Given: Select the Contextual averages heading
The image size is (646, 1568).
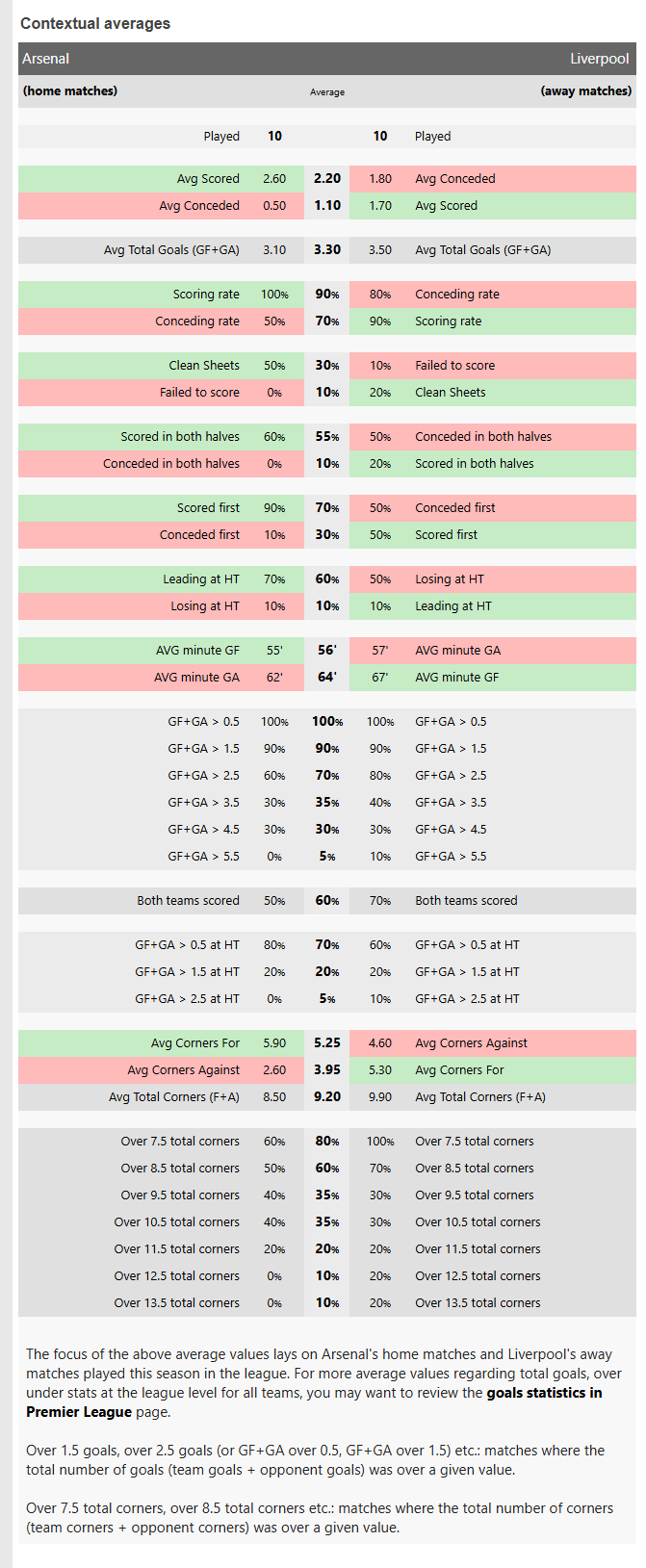Looking at the screenshot, I should [x=95, y=23].
